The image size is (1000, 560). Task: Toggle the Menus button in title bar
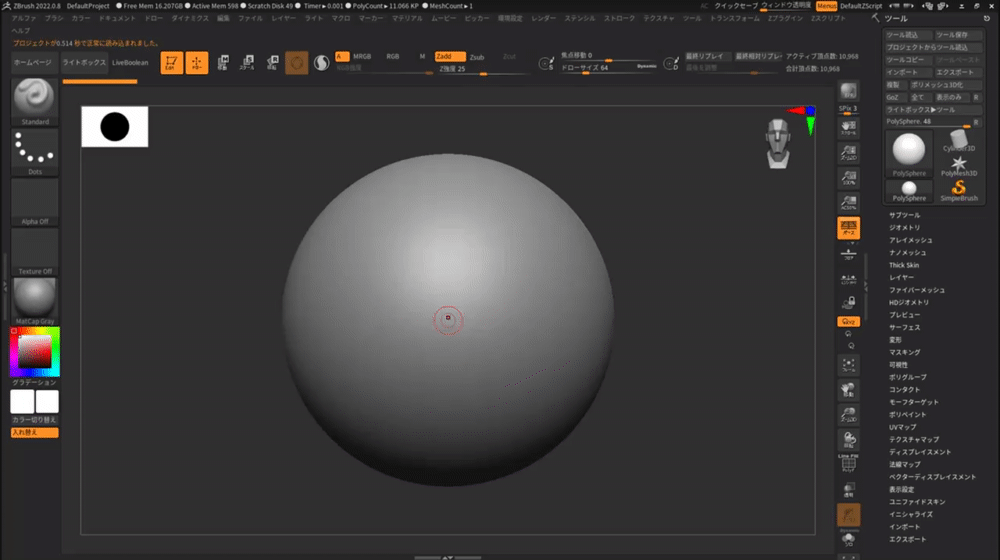pos(826,6)
